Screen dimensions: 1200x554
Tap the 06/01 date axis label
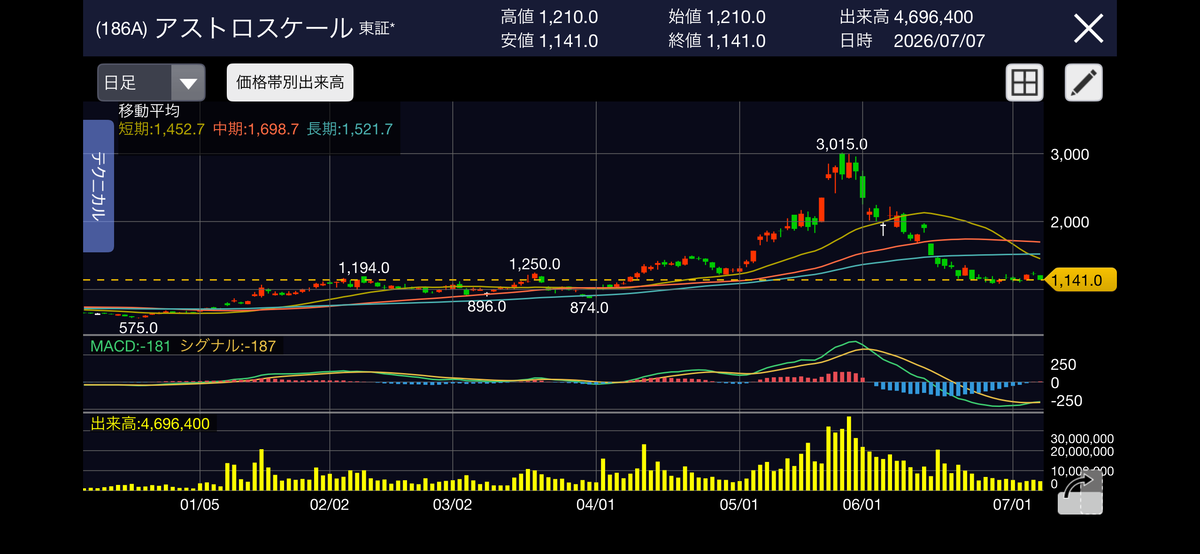click(x=863, y=506)
